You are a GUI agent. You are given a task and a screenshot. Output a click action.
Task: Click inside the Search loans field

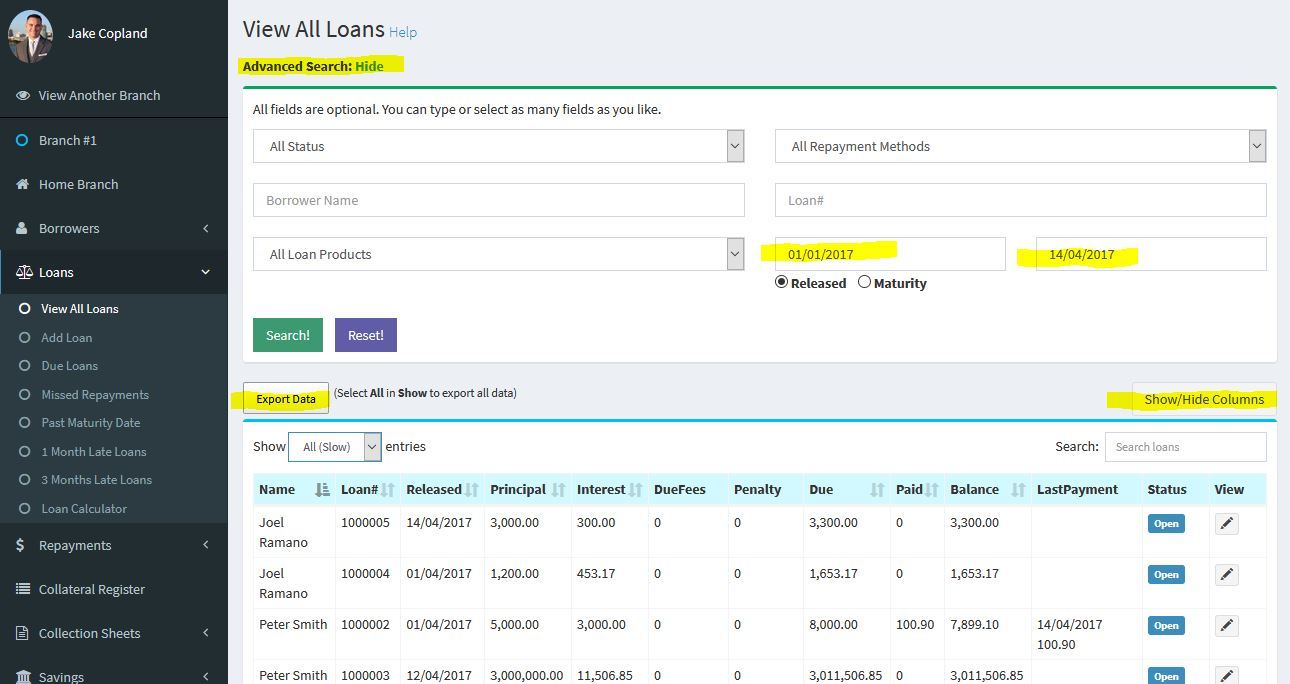(1185, 446)
